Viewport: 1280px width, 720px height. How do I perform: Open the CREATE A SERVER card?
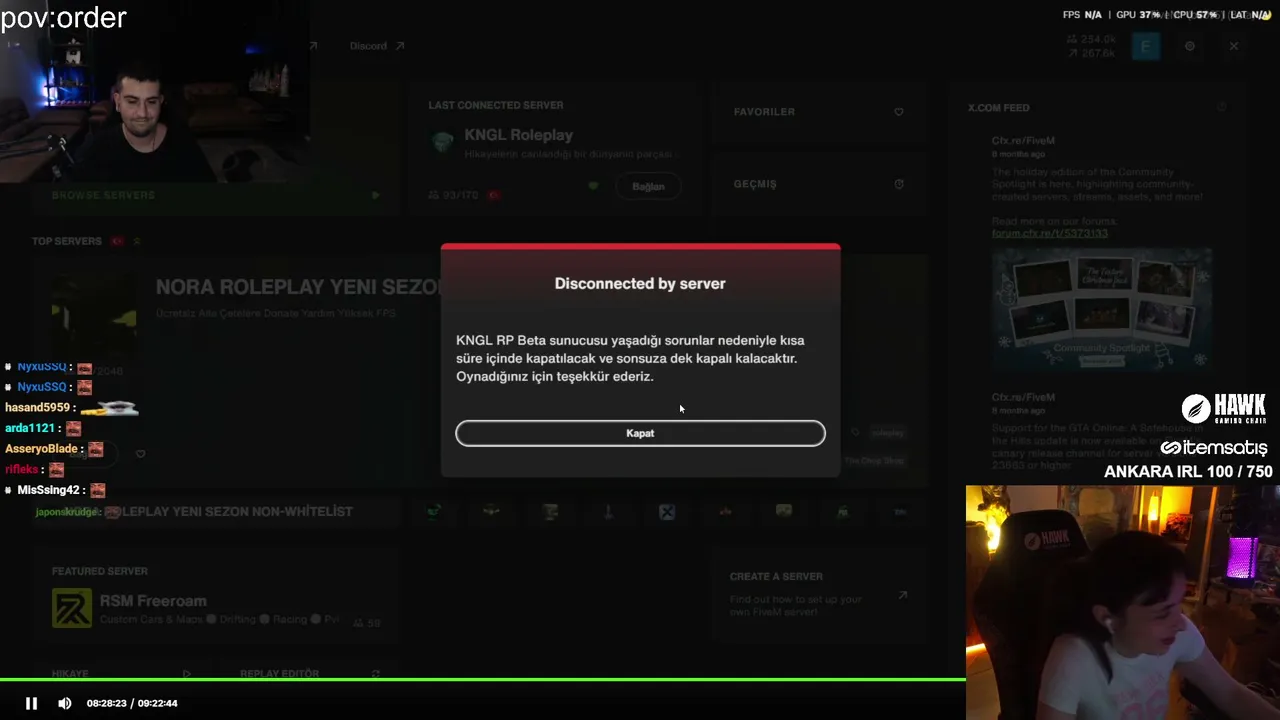[x=820, y=595]
